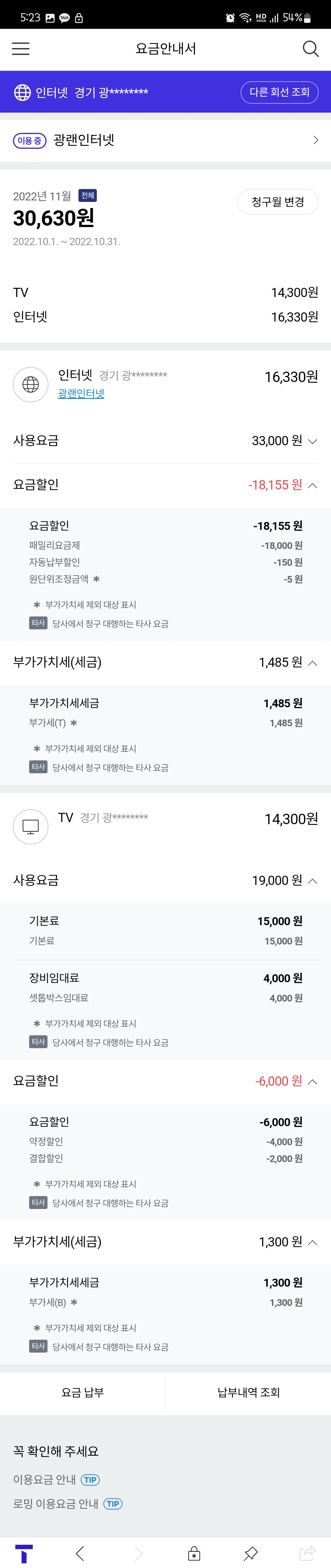Open the 납부내역 조회 tab
This screenshot has height=1568, width=331.
point(248,1392)
